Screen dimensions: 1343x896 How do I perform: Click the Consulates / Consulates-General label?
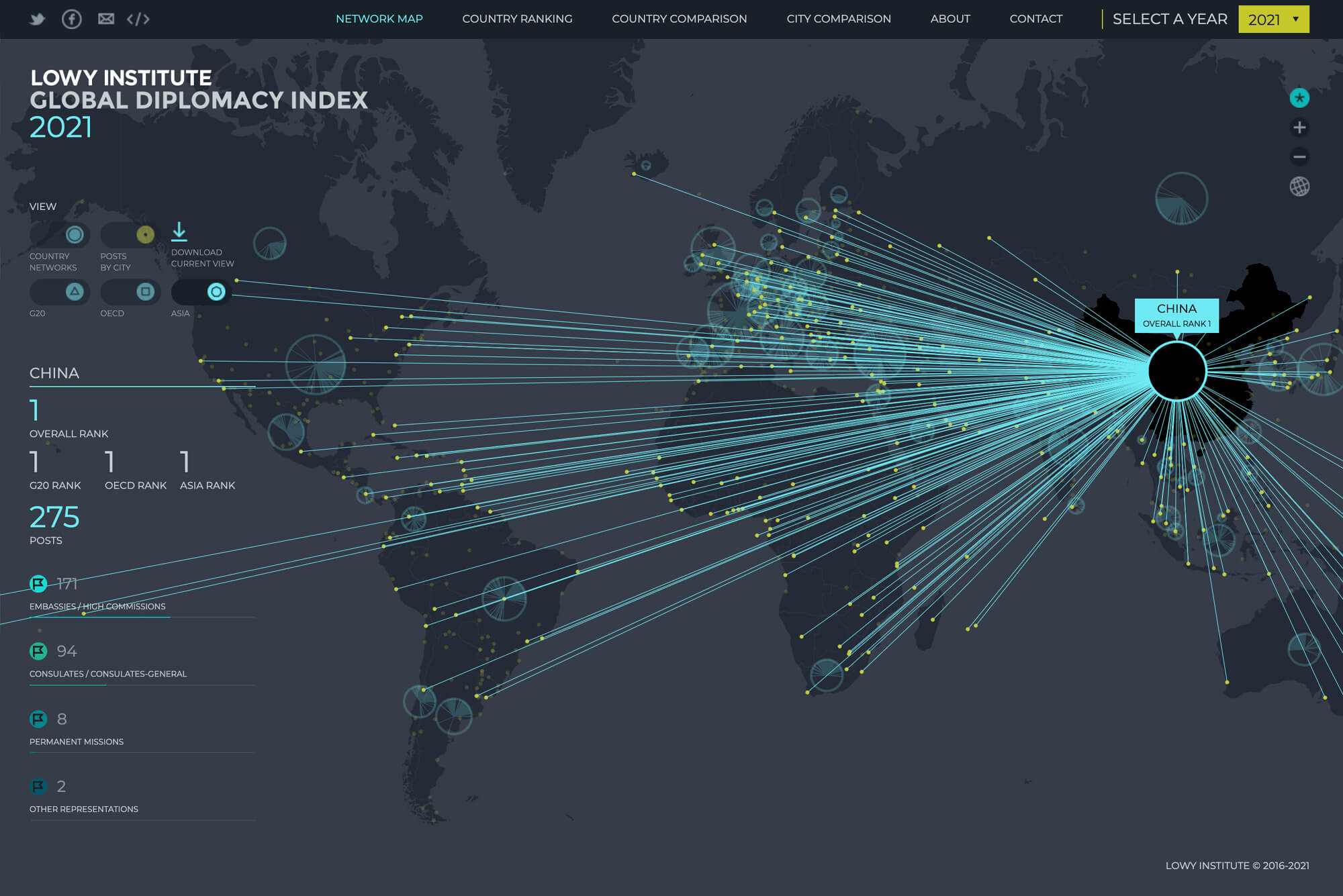(108, 674)
